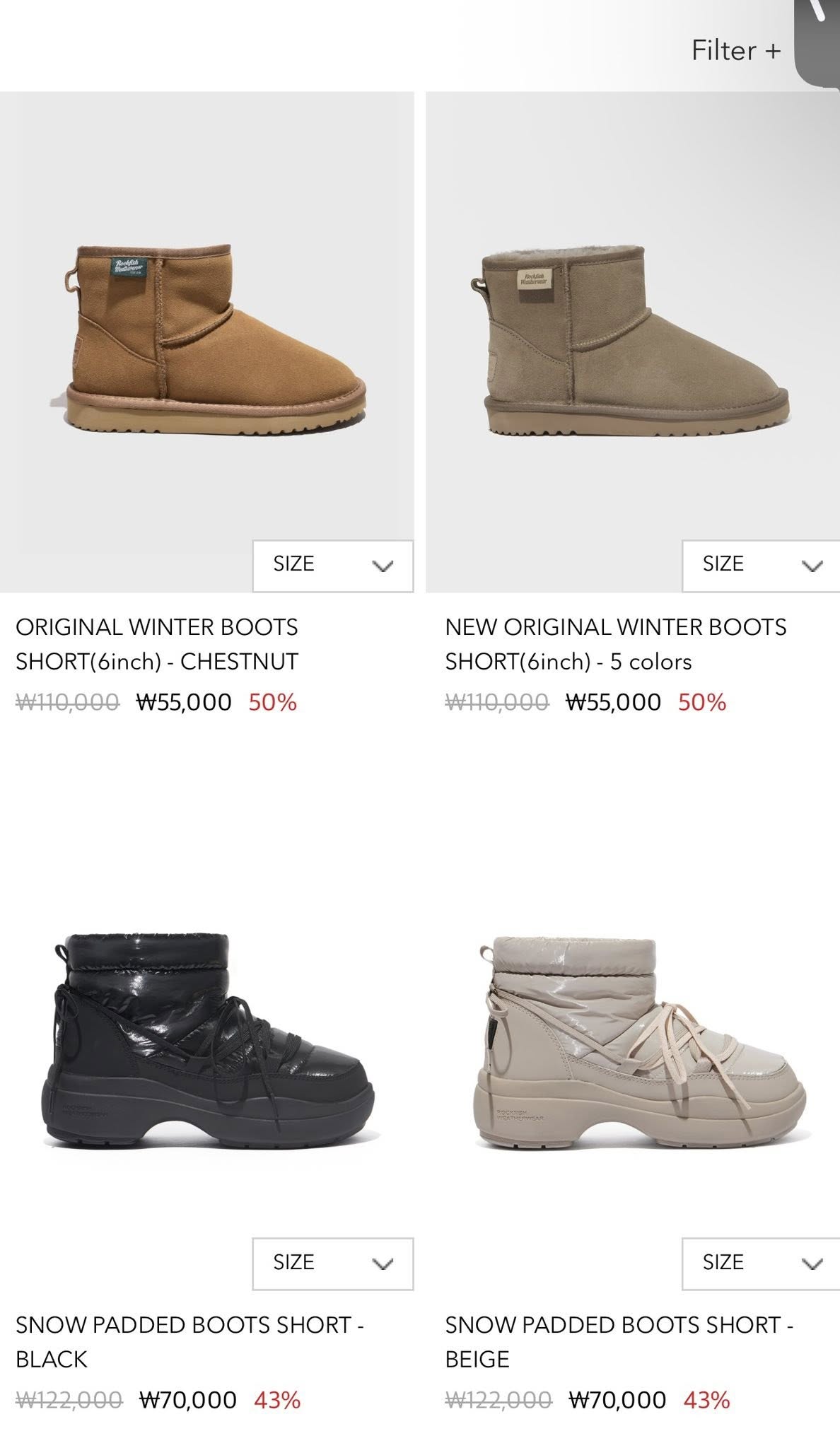Viewport: 840px width, 1448px height.
Task: Click the ₩70,000 price on the black padded boots
Action: pos(188,1399)
